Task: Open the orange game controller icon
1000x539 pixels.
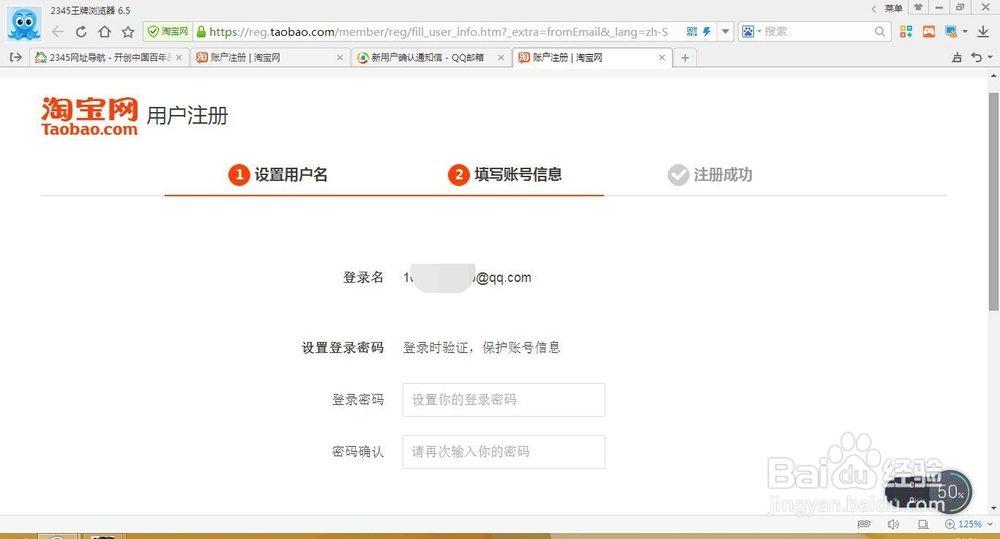Action: (929, 31)
